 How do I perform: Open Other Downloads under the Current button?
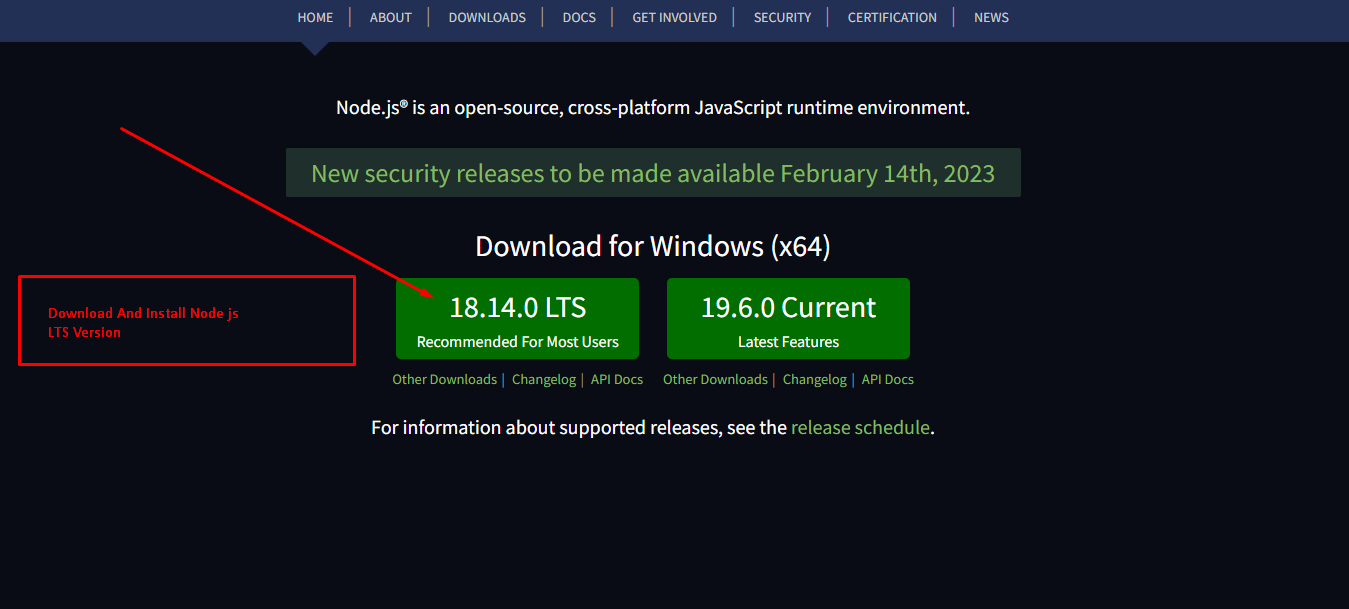pyautogui.click(x=715, y=379)
